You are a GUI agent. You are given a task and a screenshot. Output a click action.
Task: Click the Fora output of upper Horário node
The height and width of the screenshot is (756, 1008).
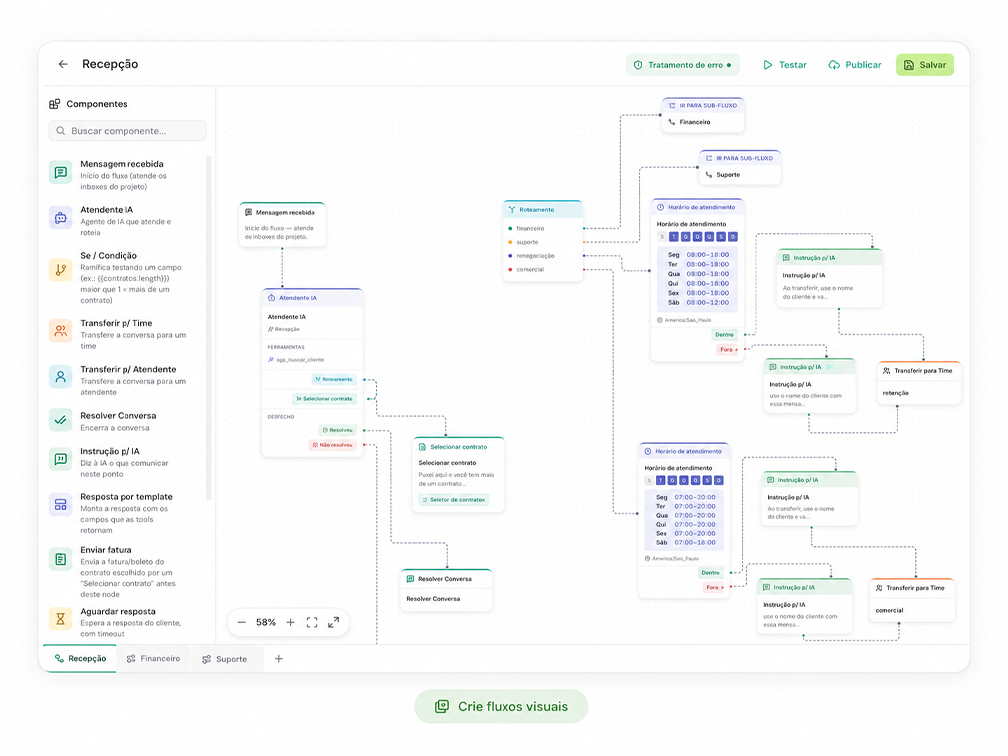(x=727, y=350)
